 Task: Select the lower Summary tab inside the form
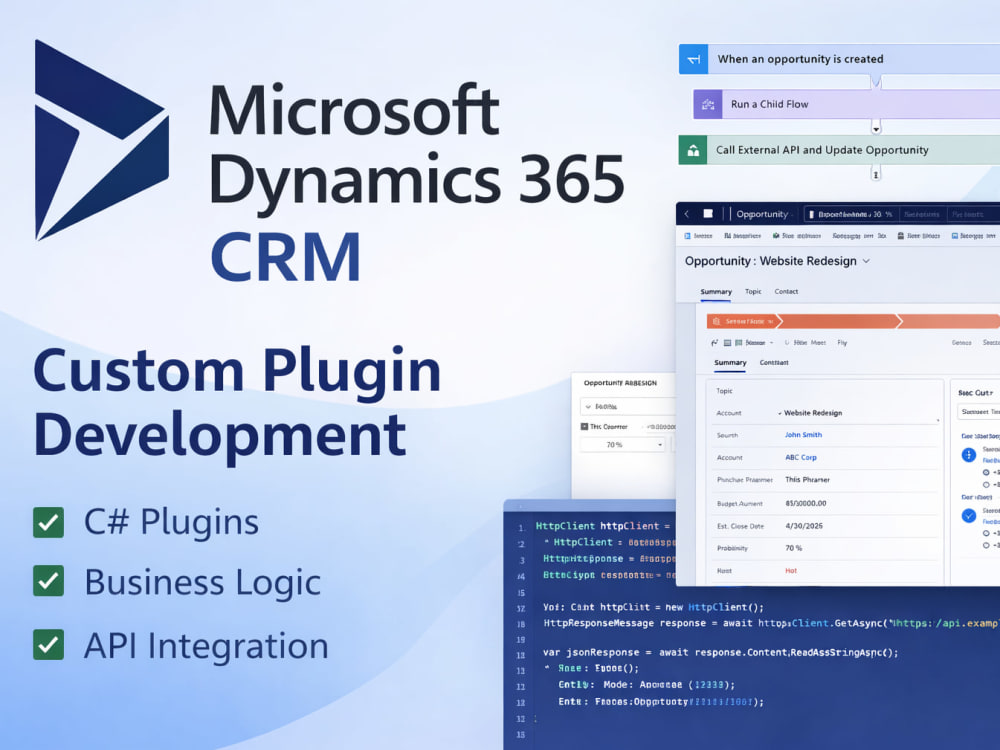[x=730, y=362]
